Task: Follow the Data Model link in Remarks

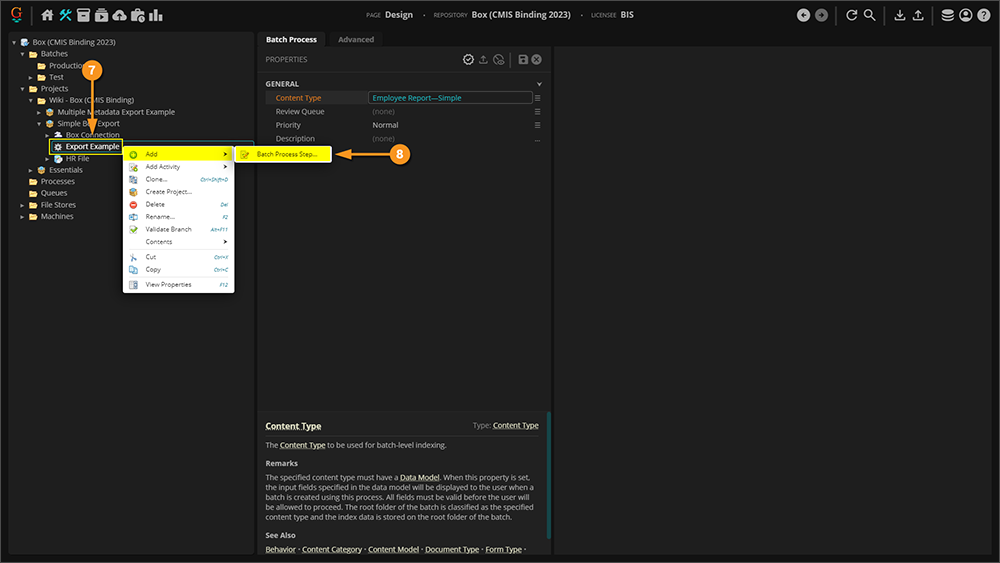Action: [419, 478]
